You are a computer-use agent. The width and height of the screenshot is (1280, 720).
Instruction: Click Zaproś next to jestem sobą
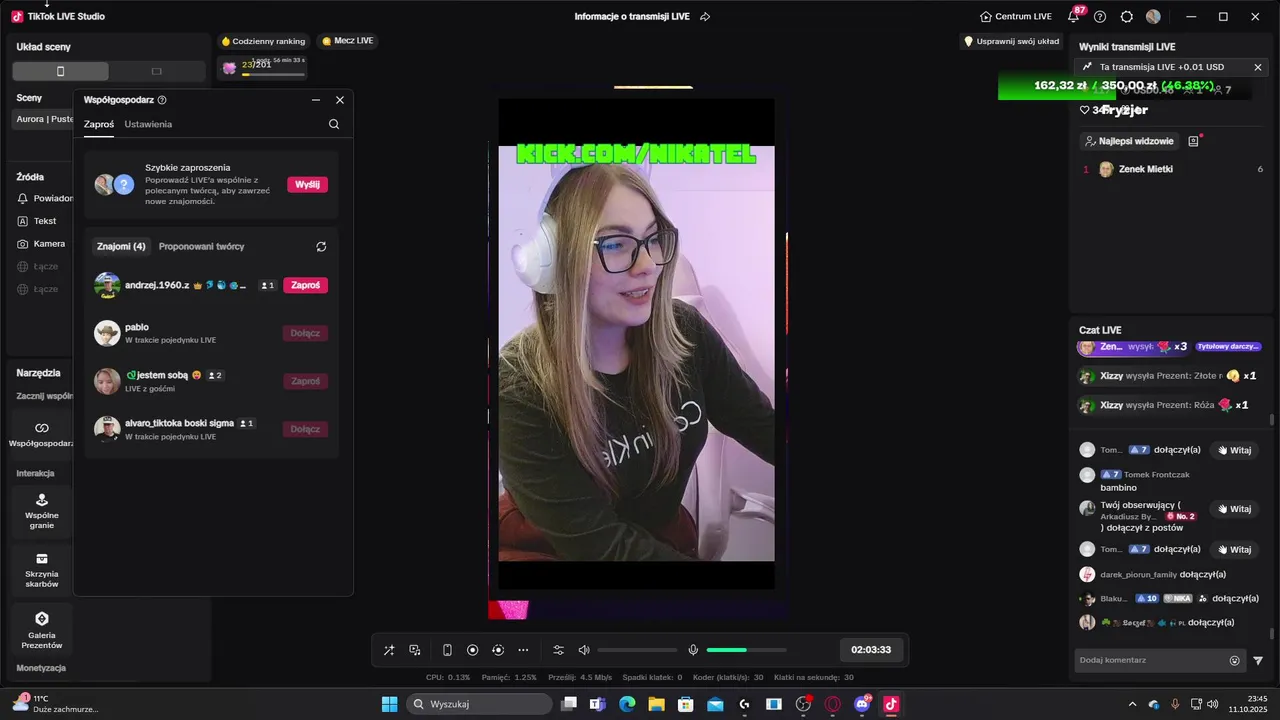(x=305, y=381)
